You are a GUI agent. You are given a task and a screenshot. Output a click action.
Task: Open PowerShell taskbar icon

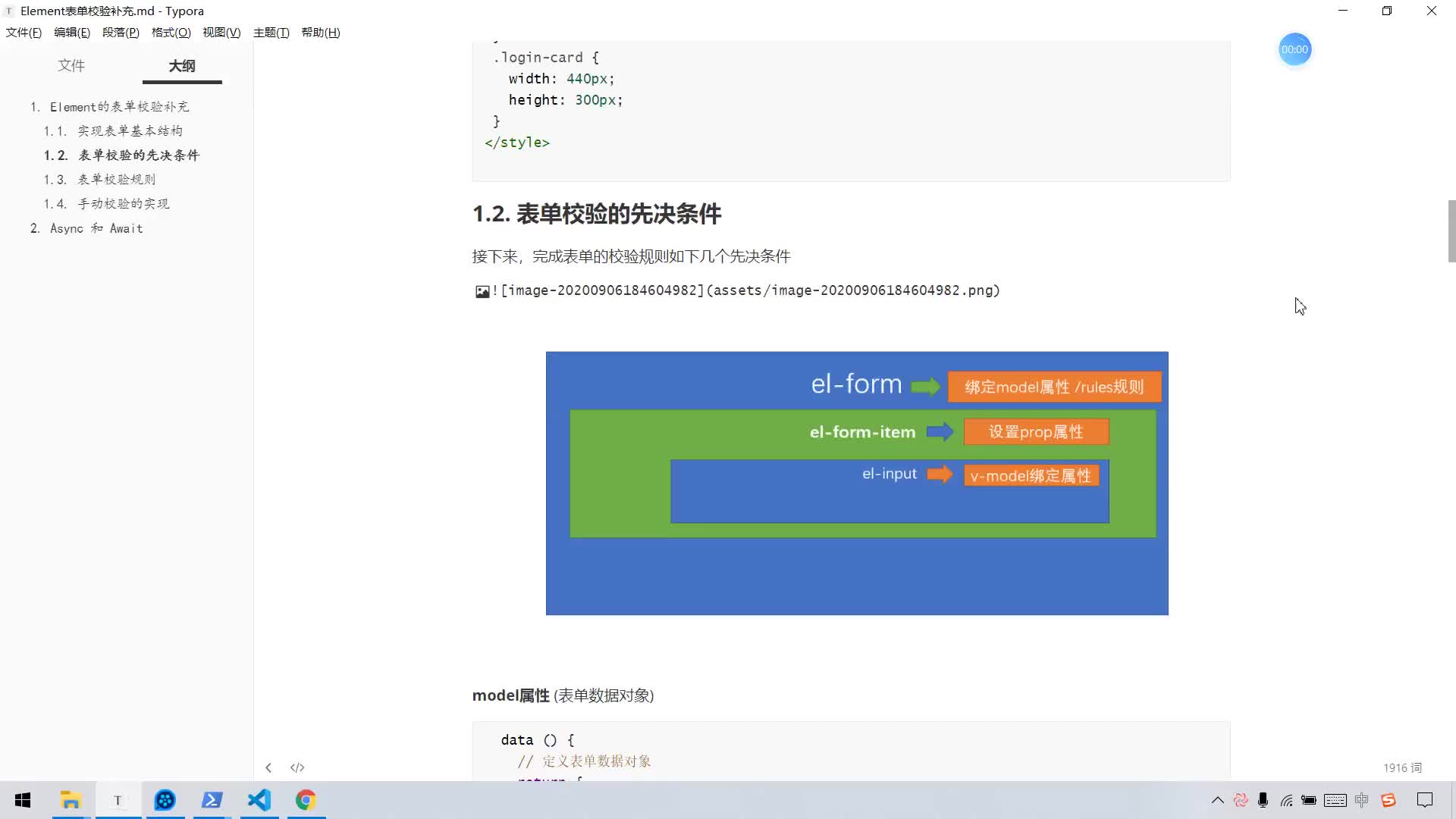212,800
